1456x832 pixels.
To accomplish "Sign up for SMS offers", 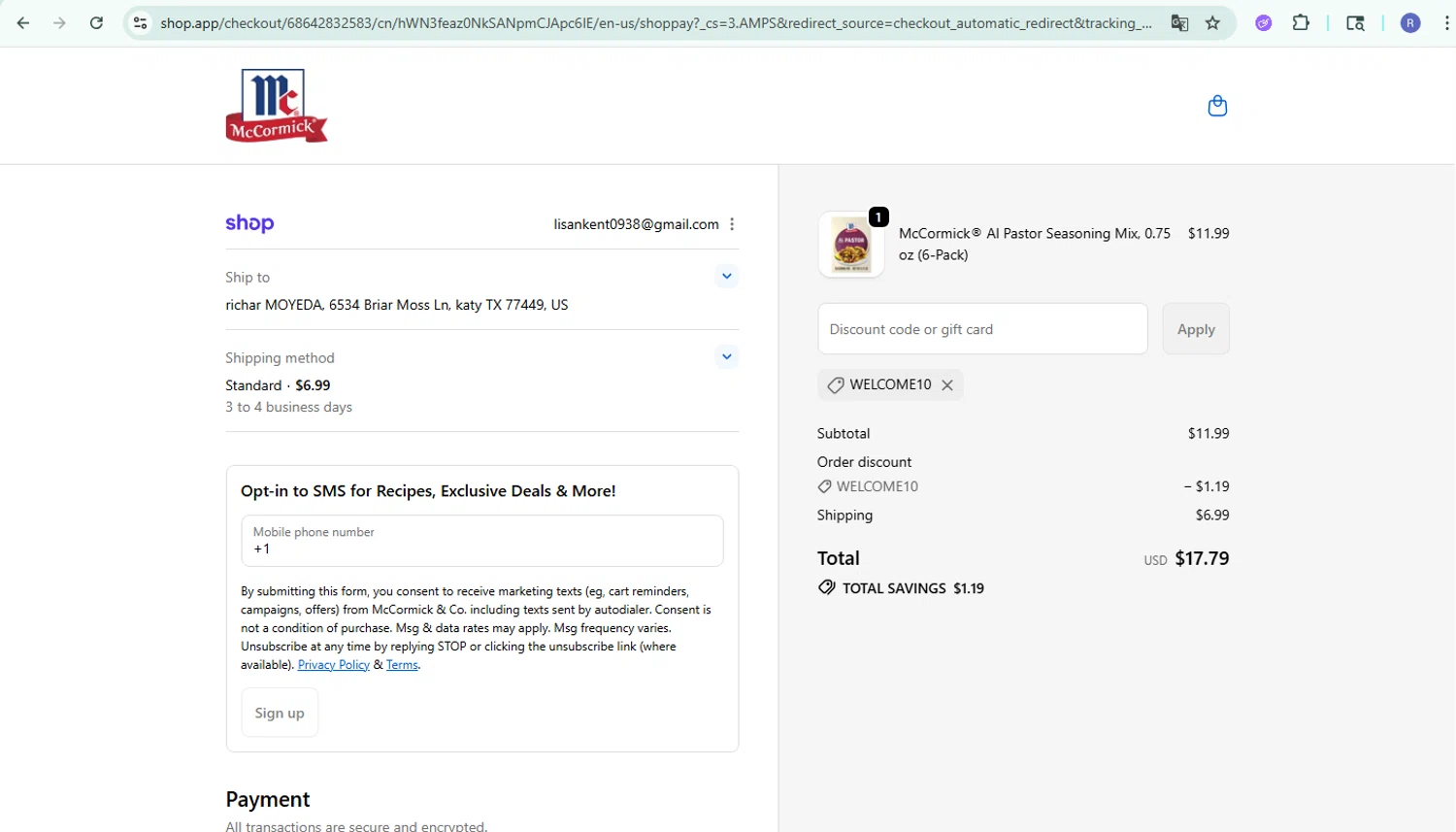I will [x=280, y=713].
